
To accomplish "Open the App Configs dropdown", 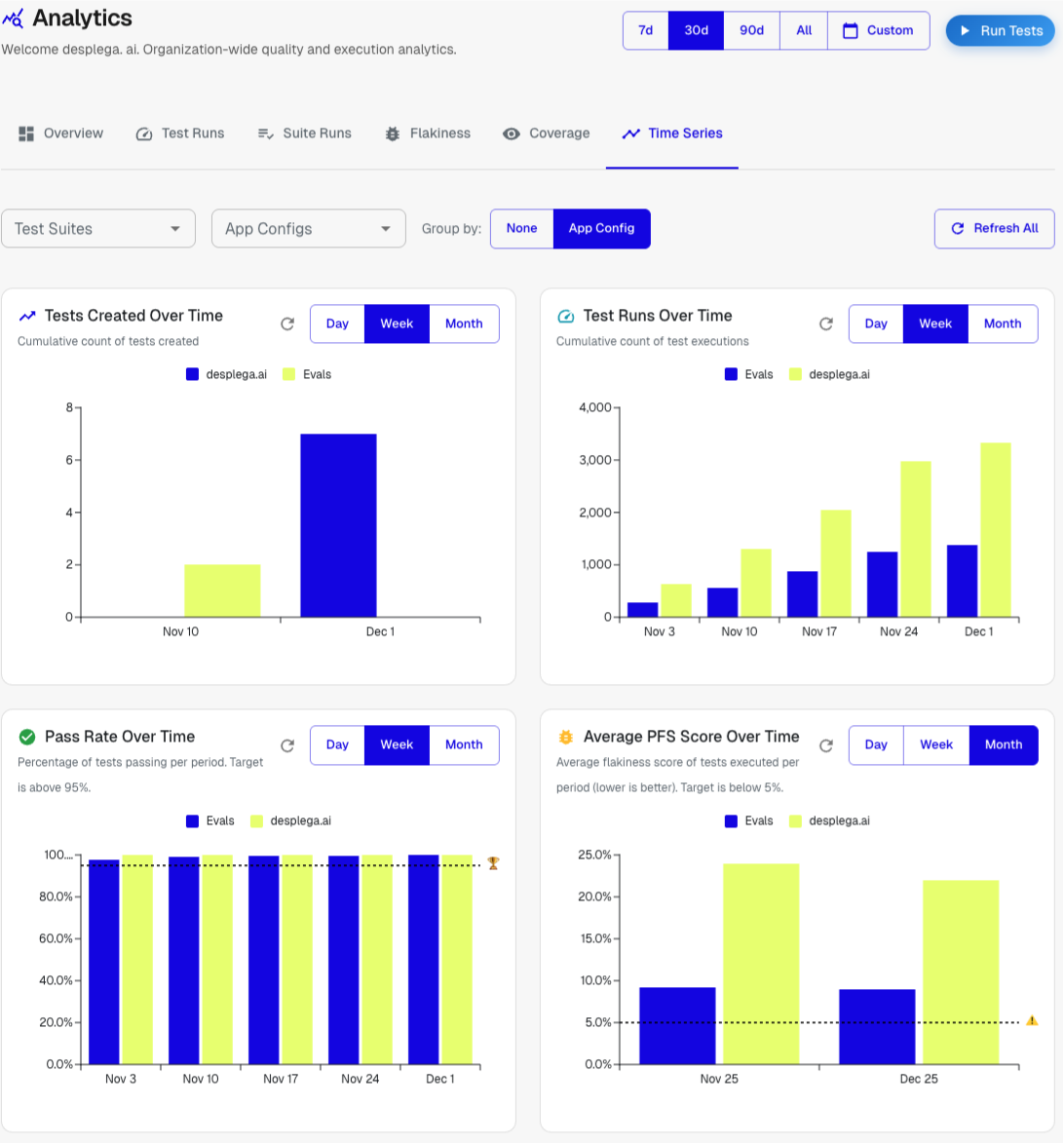I will pyautogui.click(x=308, y=228).
